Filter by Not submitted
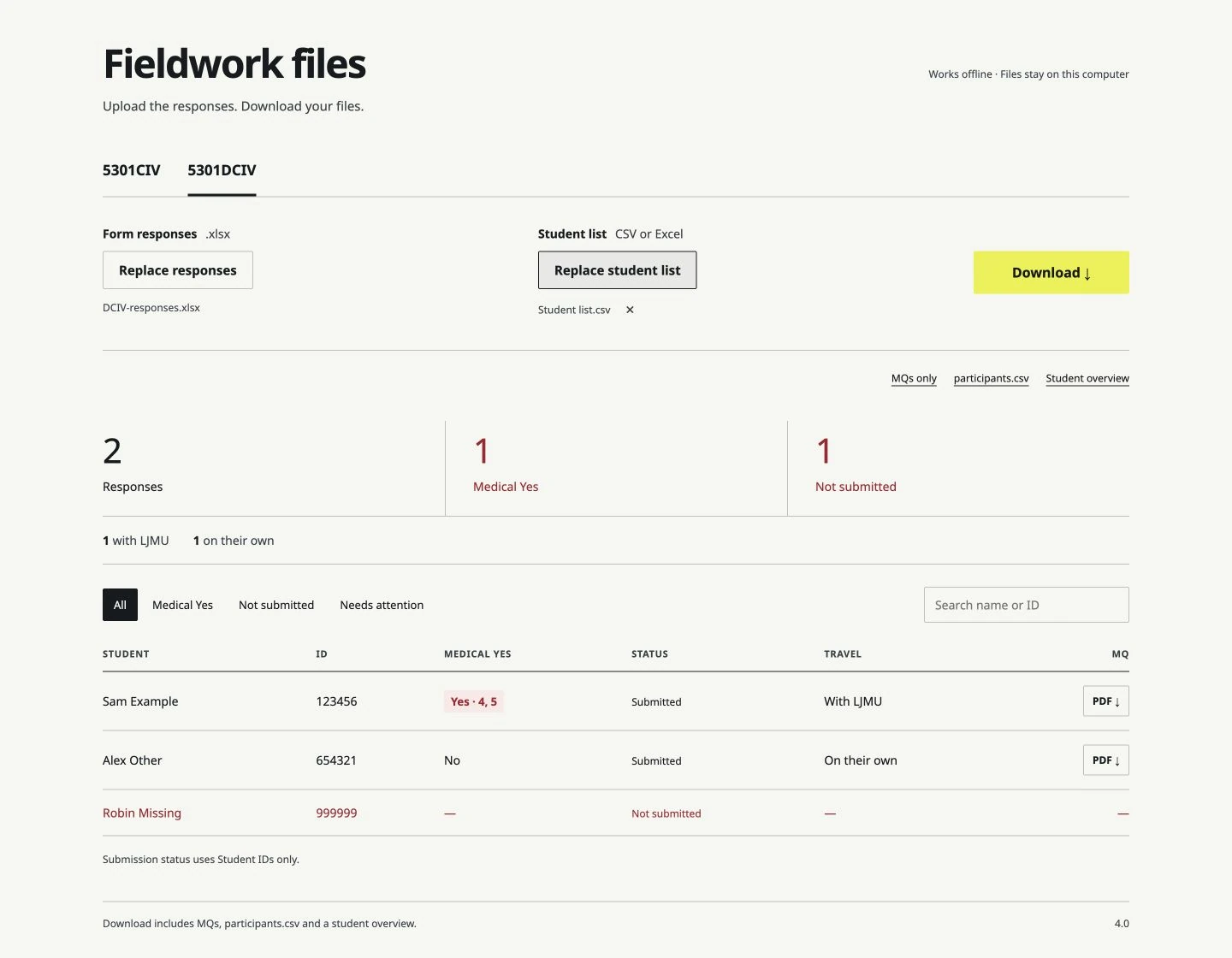Screen dimensions: 1232x958 pyautogui.click(x=276, y=605)
